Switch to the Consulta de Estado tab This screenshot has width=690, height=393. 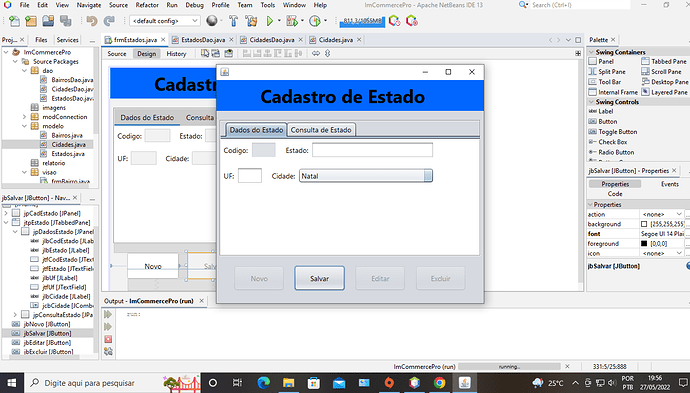pyautogui.click(x=321, y=130)
